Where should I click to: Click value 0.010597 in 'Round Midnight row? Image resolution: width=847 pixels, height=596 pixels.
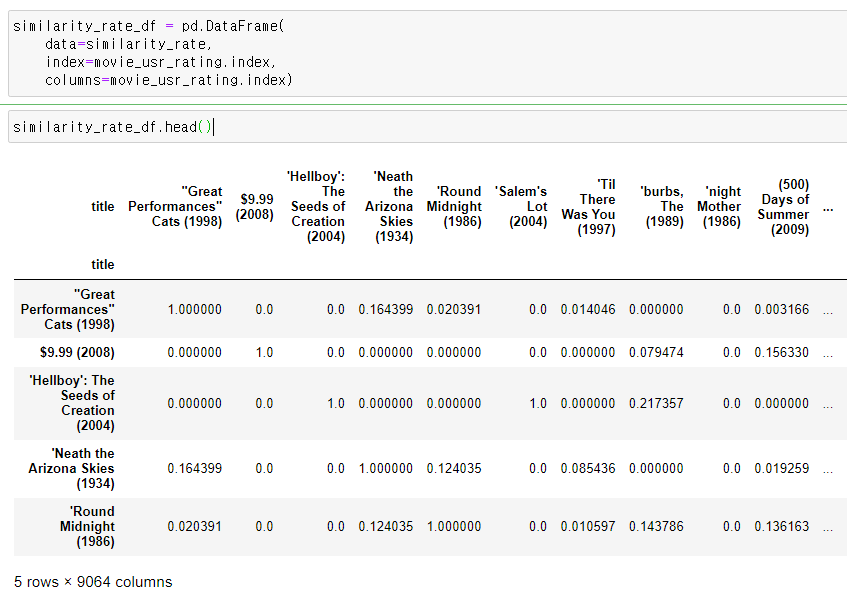pos(588,526)
